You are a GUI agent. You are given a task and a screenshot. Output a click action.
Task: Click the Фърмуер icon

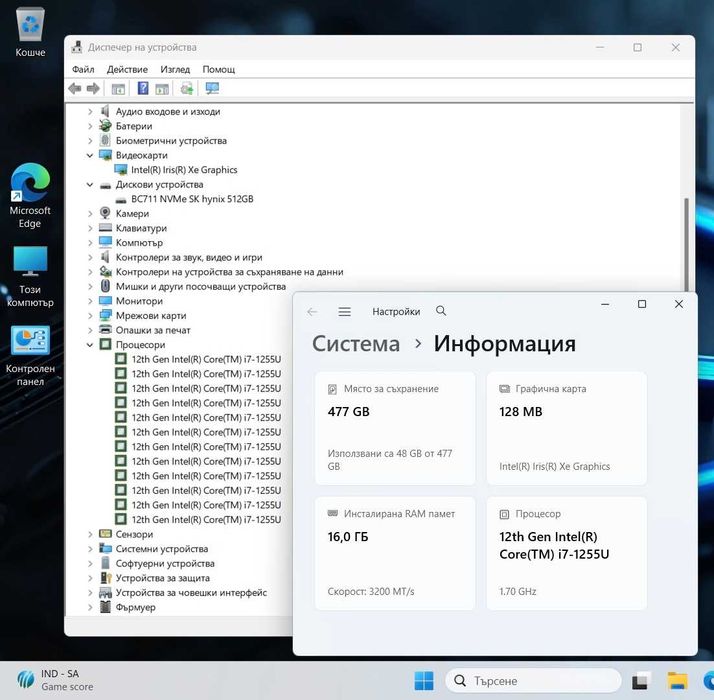[x=105, y=607]
